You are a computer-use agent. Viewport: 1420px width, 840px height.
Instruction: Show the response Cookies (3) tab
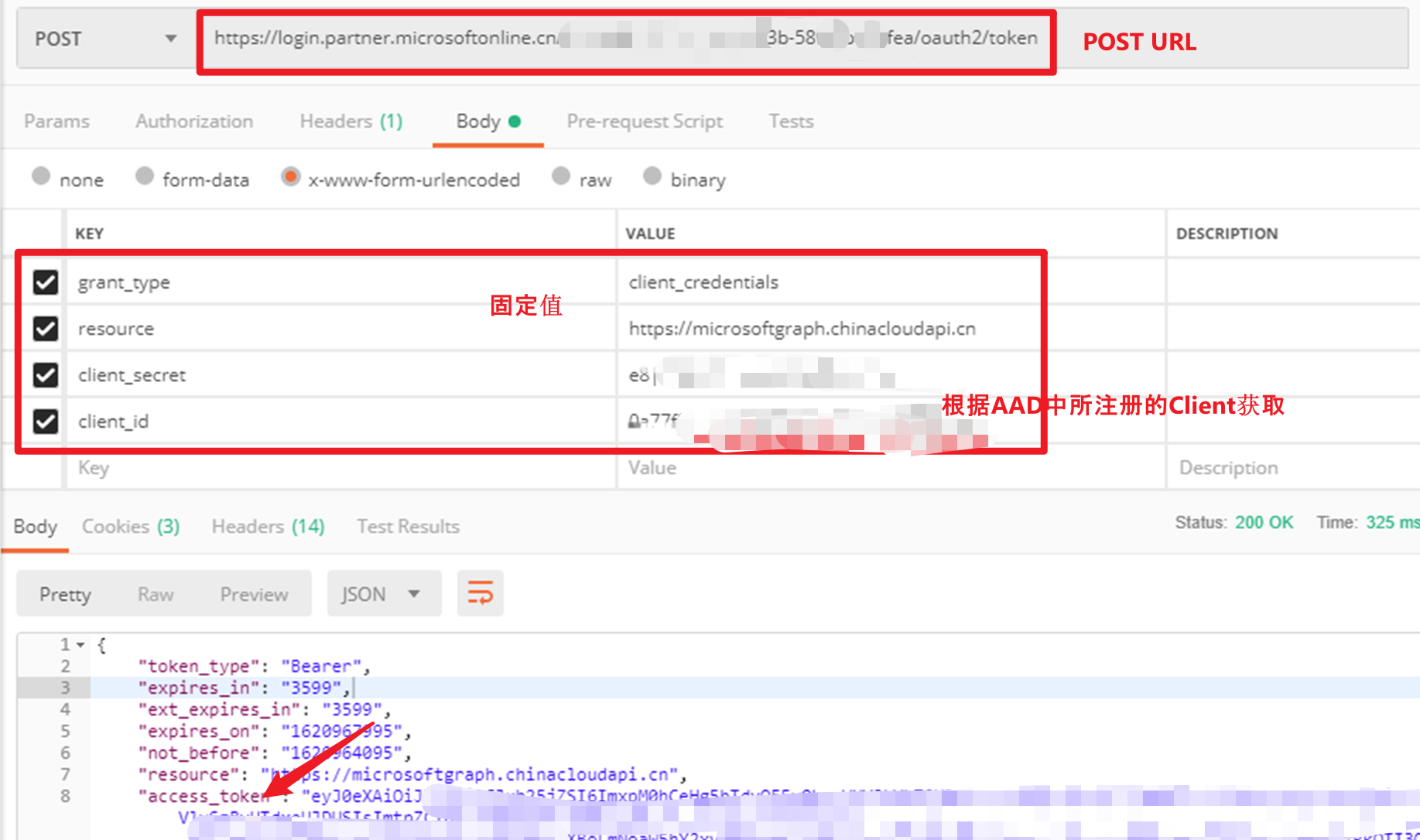coord(130,527)
